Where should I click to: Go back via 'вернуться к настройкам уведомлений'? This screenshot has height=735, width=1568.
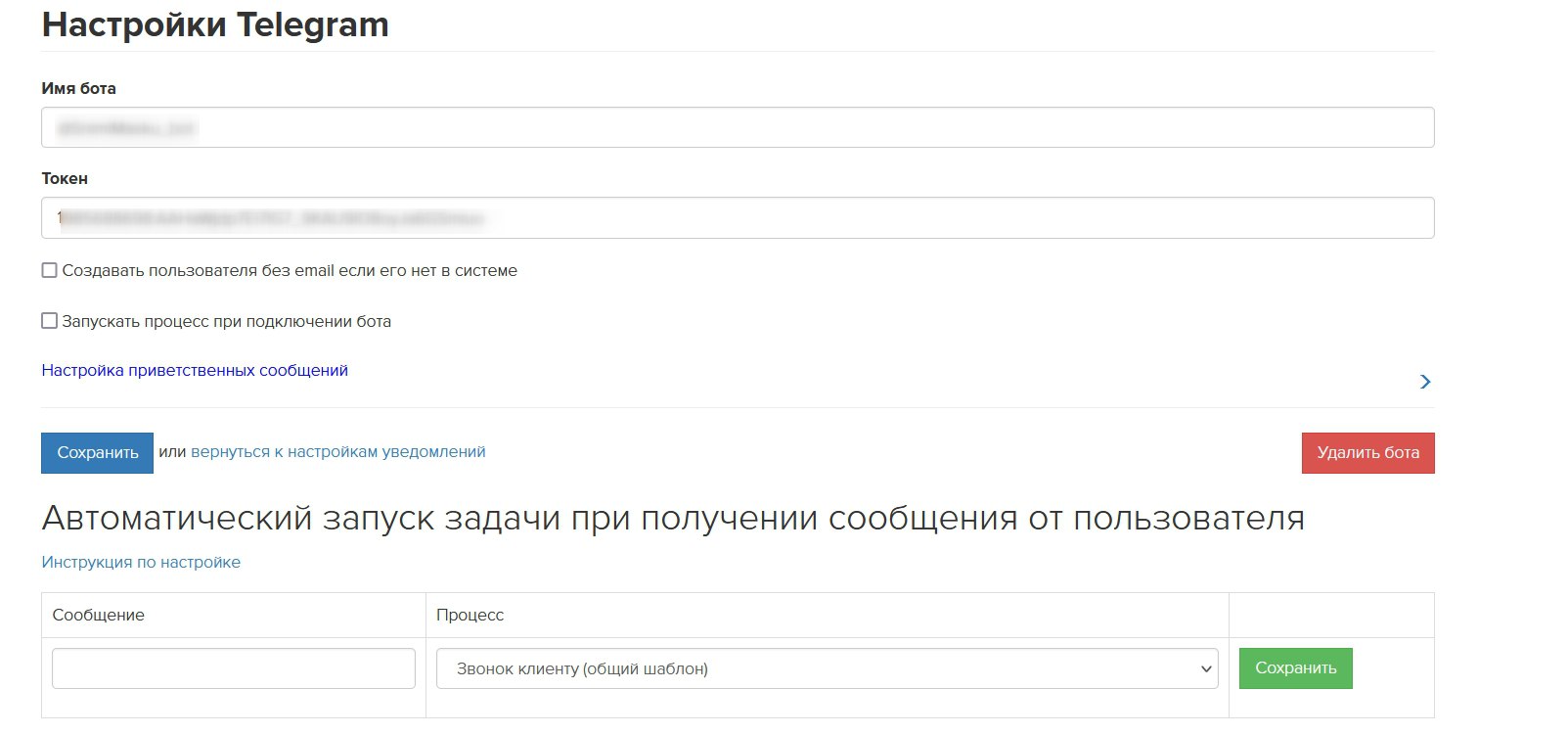(338, 451)
